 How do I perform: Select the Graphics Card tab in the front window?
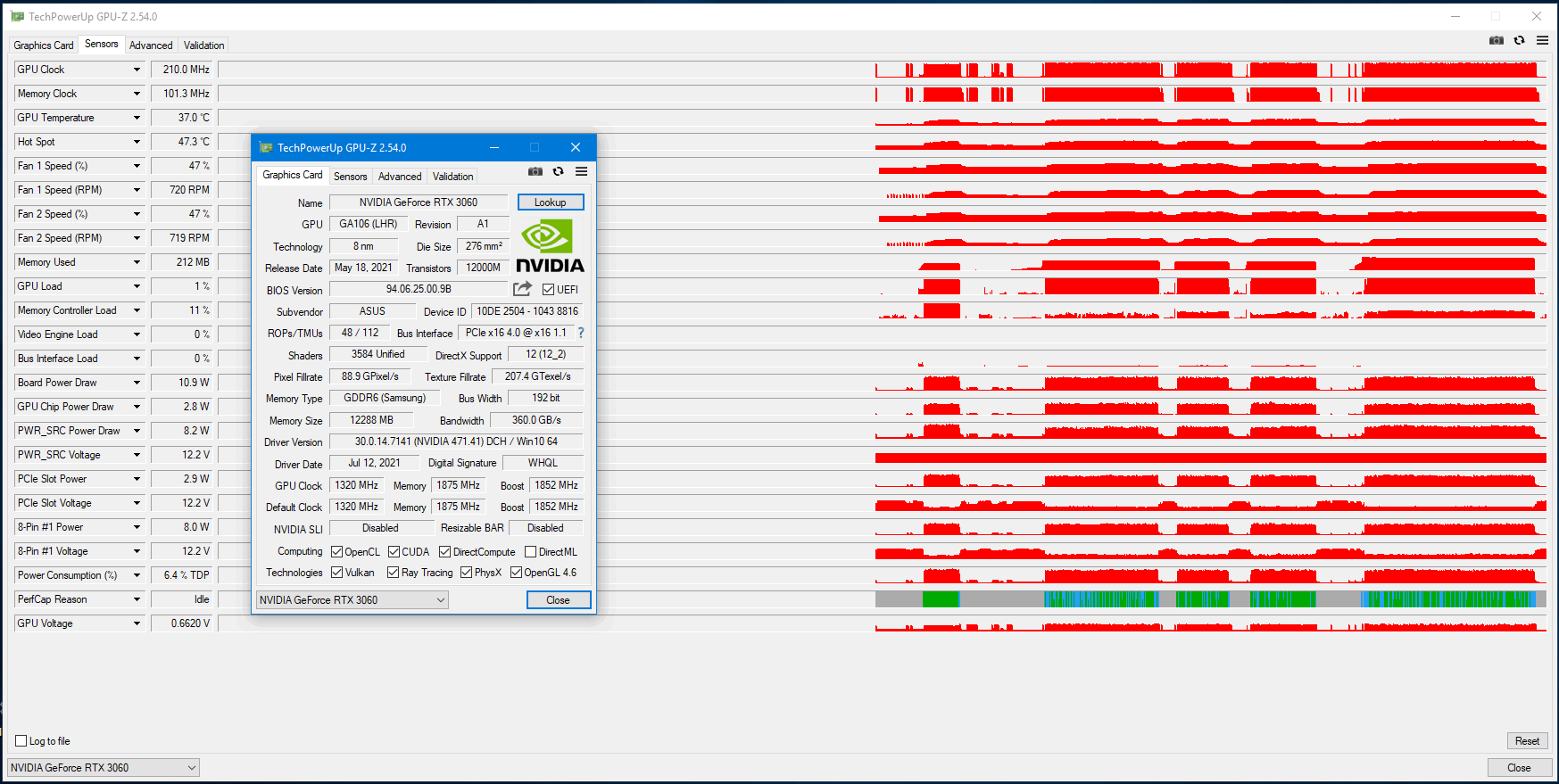293,175
